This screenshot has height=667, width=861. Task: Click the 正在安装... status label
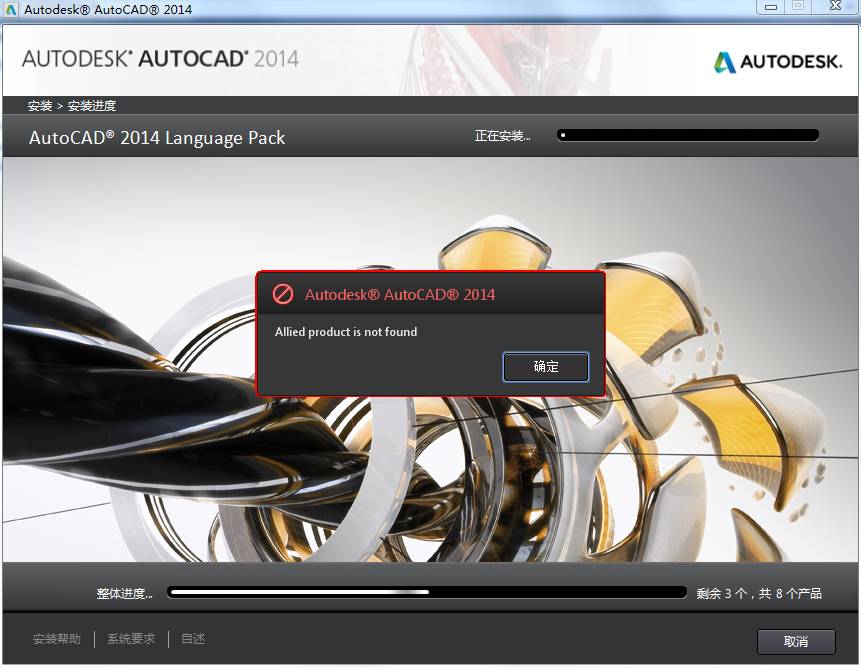click(x=502, y=136)
